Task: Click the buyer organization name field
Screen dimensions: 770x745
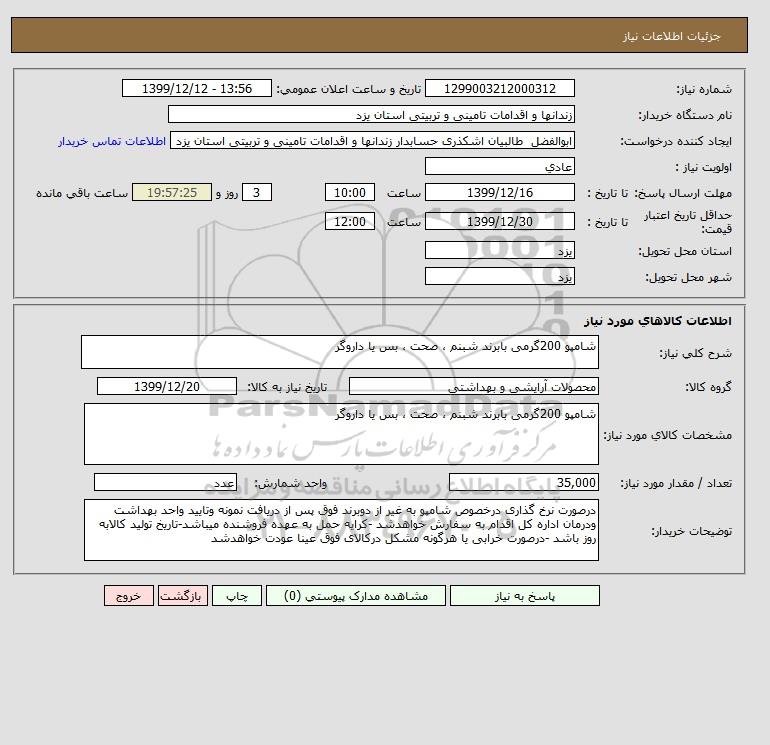Action: pos(371,114)
